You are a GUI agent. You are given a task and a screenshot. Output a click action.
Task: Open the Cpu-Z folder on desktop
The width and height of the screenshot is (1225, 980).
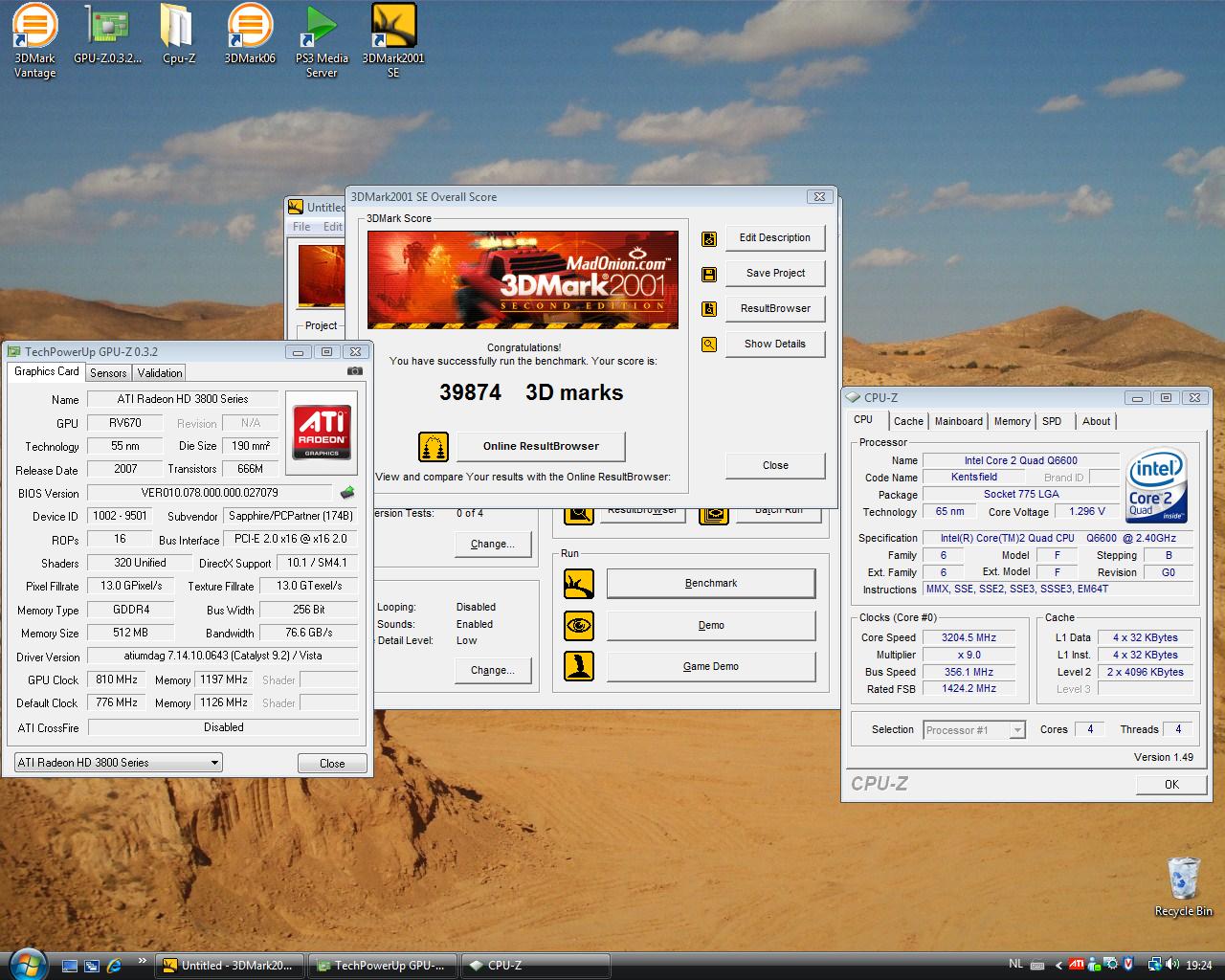pyautogui.click(x=178, y=33)
